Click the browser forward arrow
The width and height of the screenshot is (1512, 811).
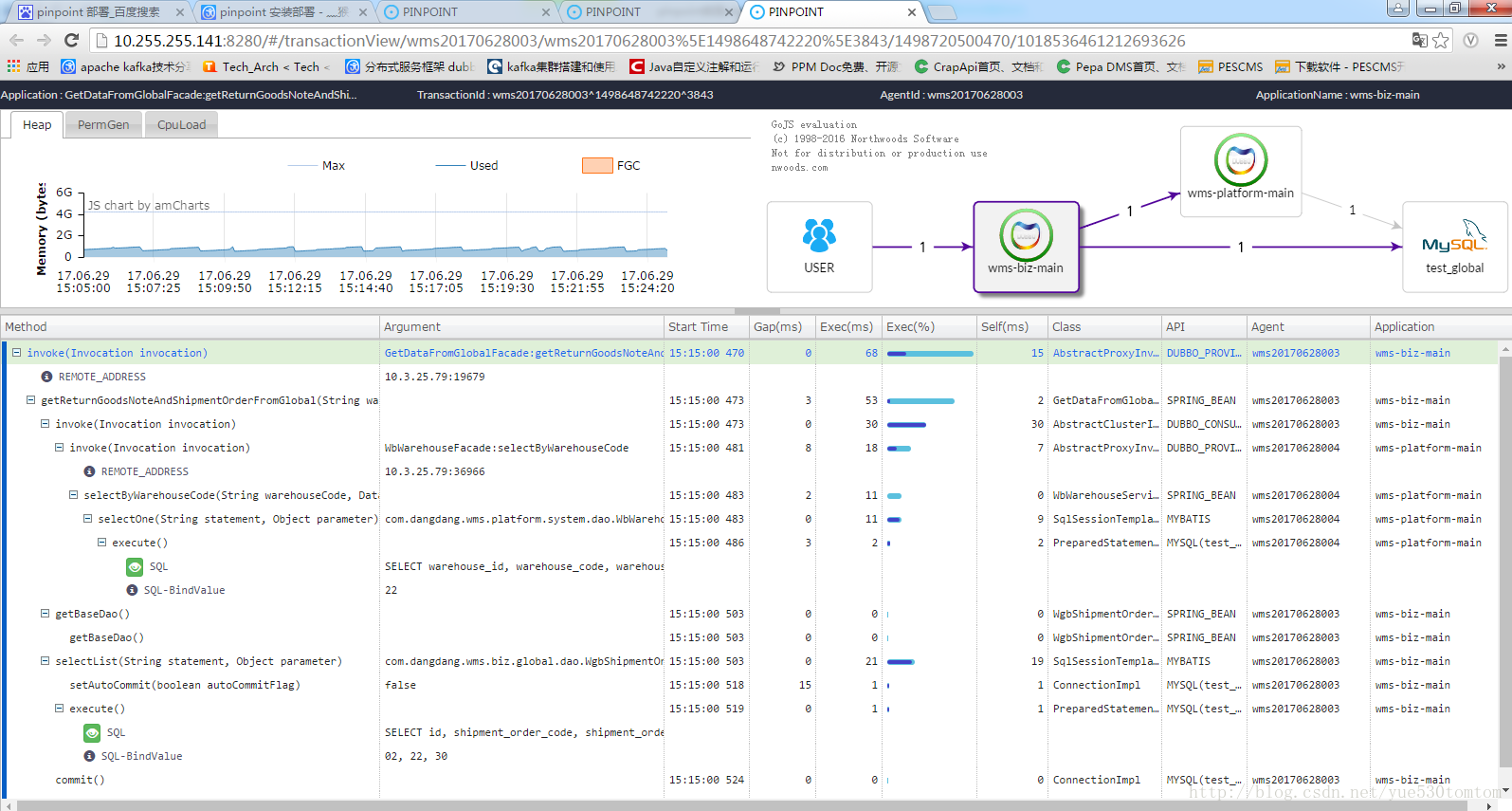[44, 40]
